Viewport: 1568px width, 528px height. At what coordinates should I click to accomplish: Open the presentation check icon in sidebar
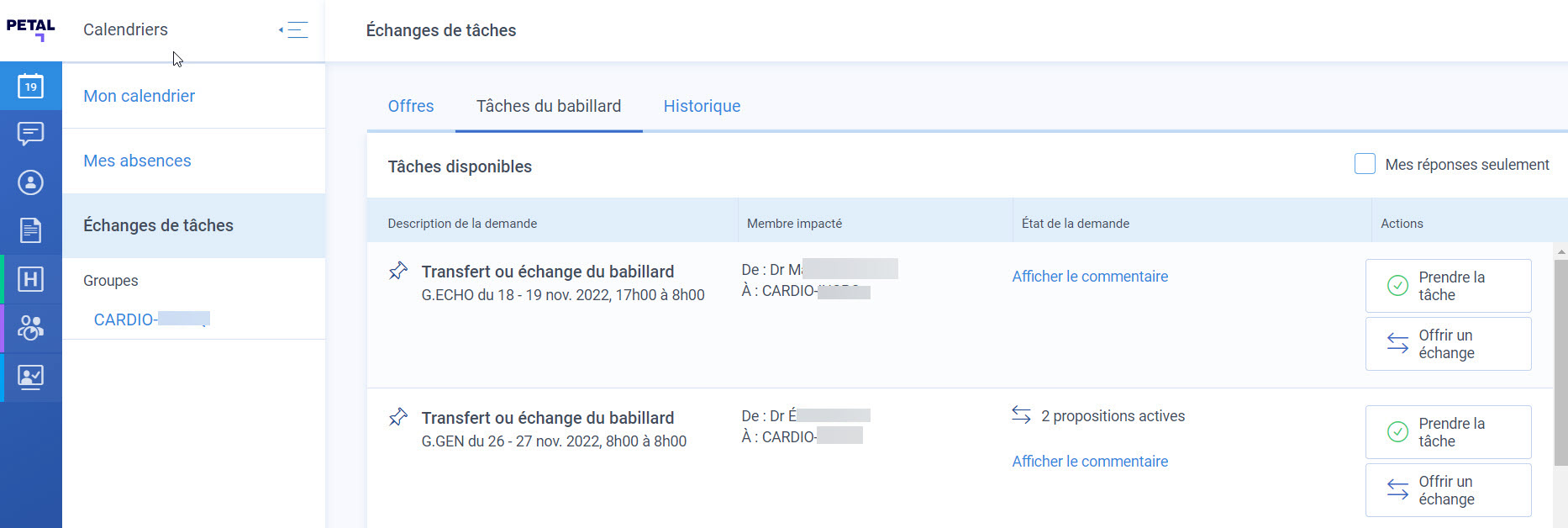pyautogui.click(x=31, y=378)
